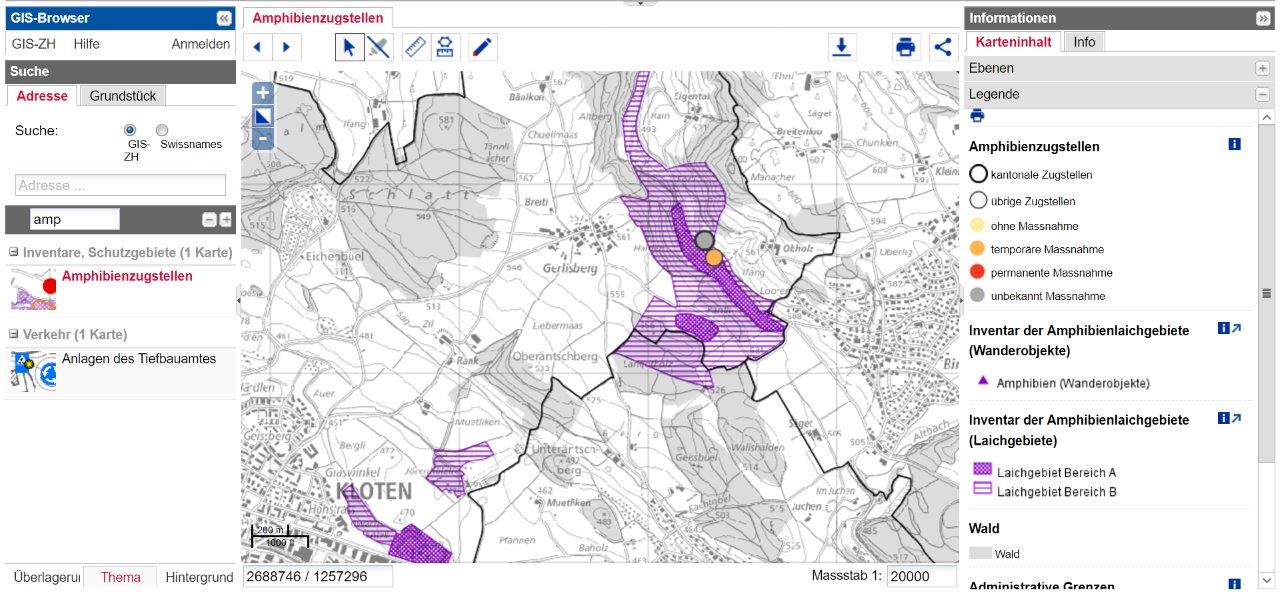Expand the Ebenen section
Image resolution: width=1280 pixels, height=594 pixels.
tap(1262, 68)
